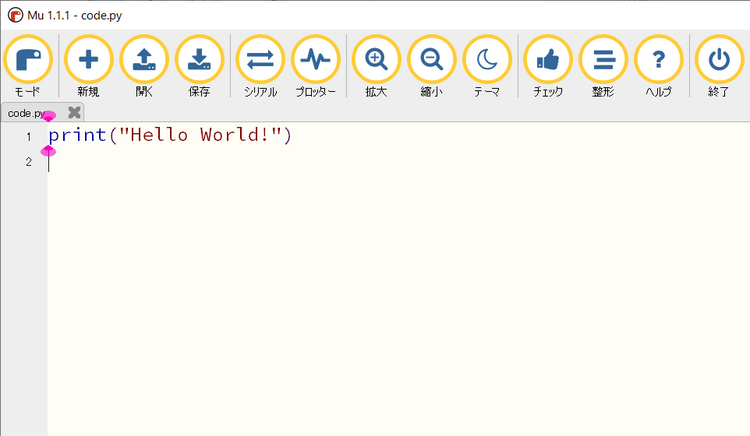Viewport: 750px width, 436px height.
Task: Run code check with チェック thumbs-up
Action: (x=548, y=61)
